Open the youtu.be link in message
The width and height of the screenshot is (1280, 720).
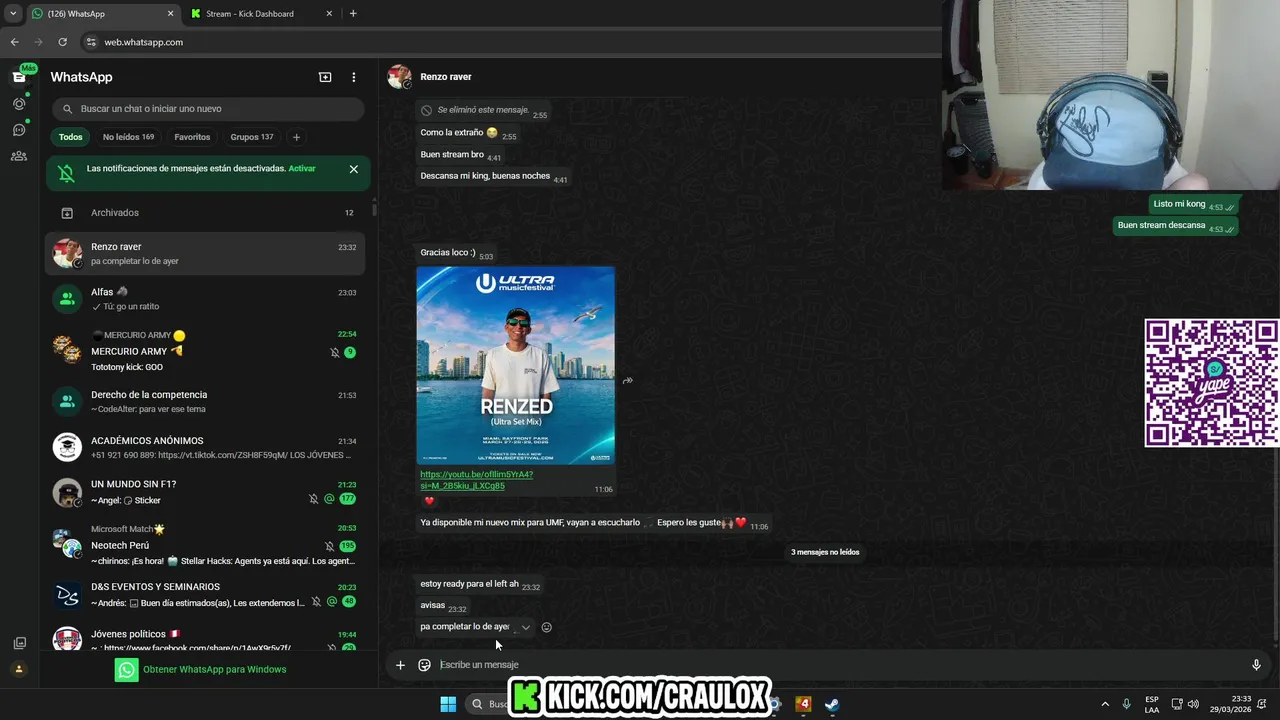pos(477,480)
